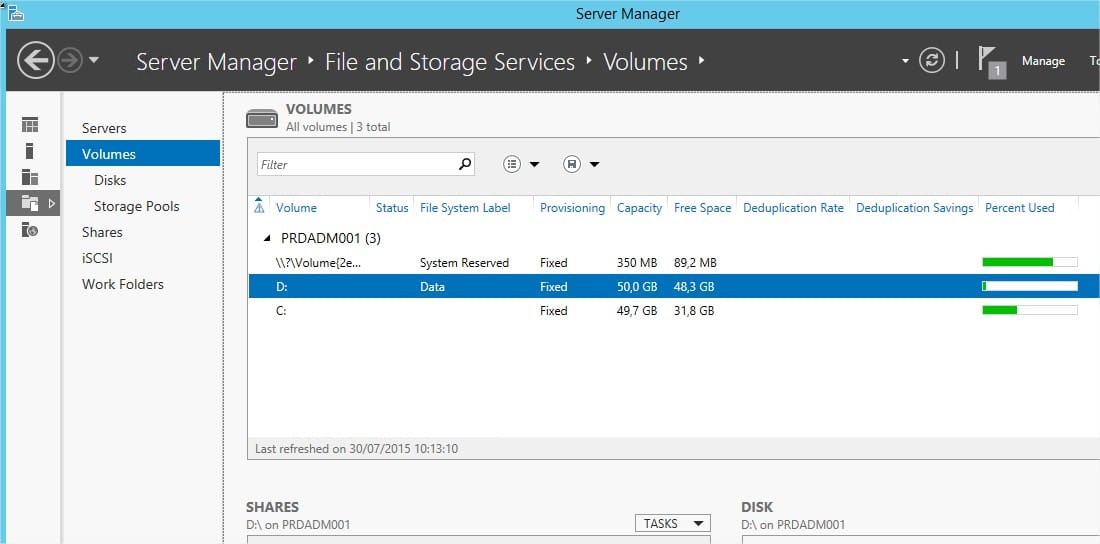Viewport: 1100px width, 544px height.
Task: Click the search magnifier icon
Action: point(465,164)
